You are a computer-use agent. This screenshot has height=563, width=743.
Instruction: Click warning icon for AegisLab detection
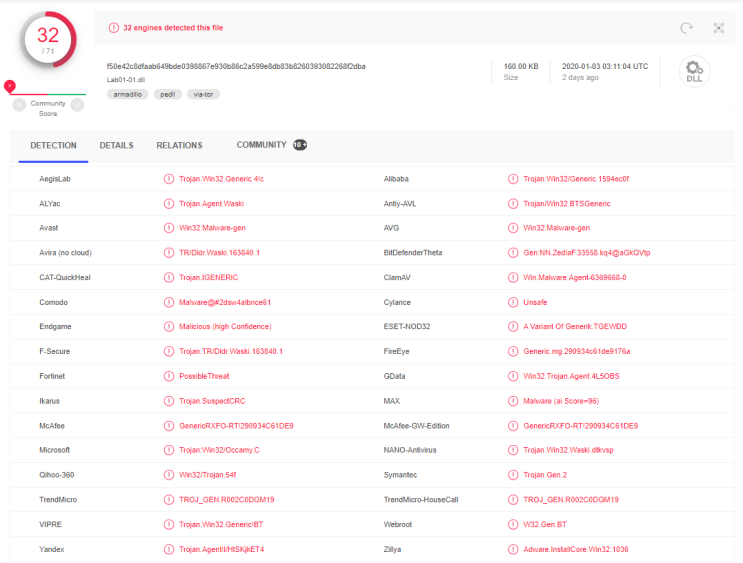click(169, 179)
